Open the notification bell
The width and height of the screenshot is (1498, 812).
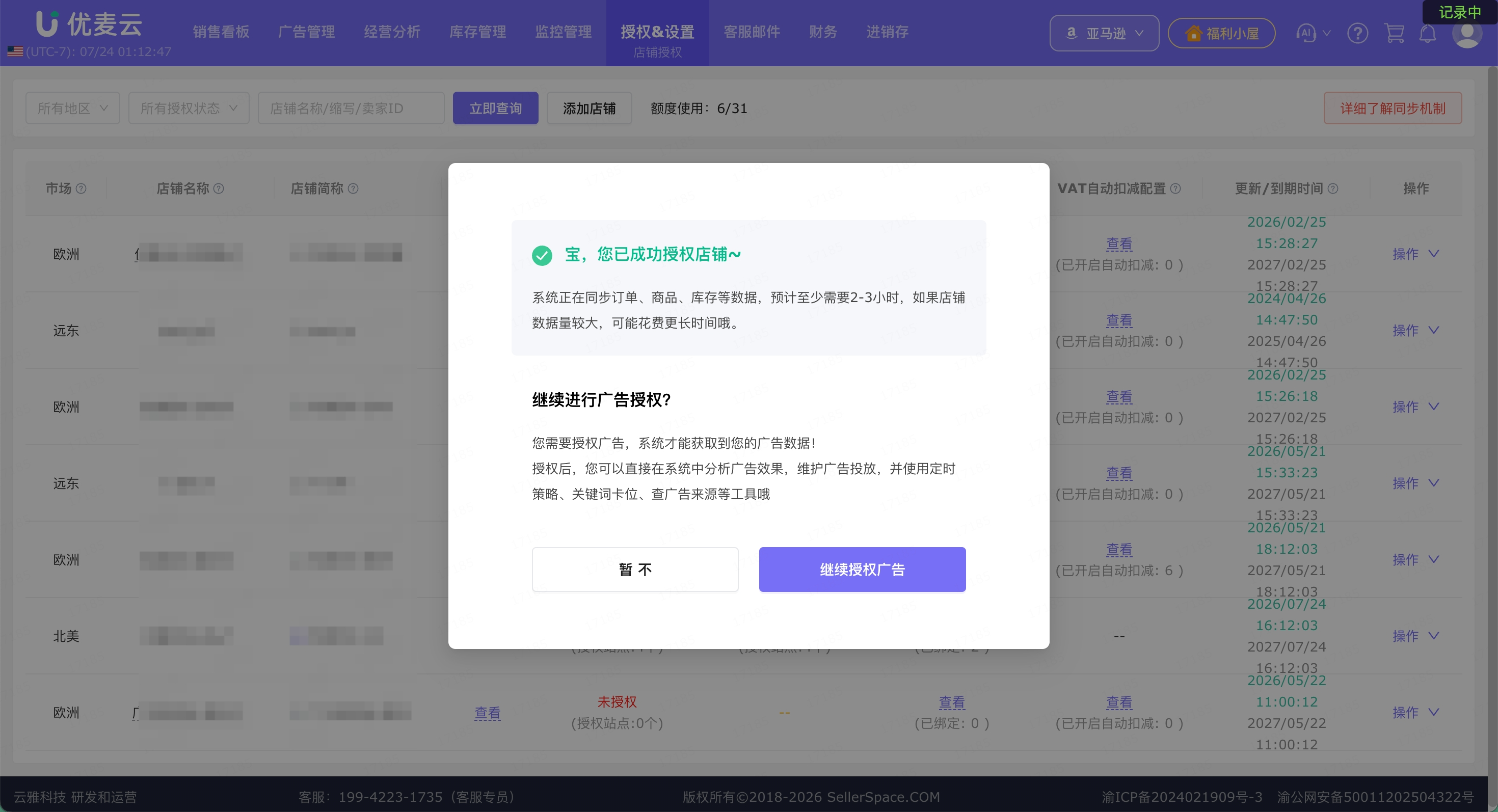(1428, 33)
